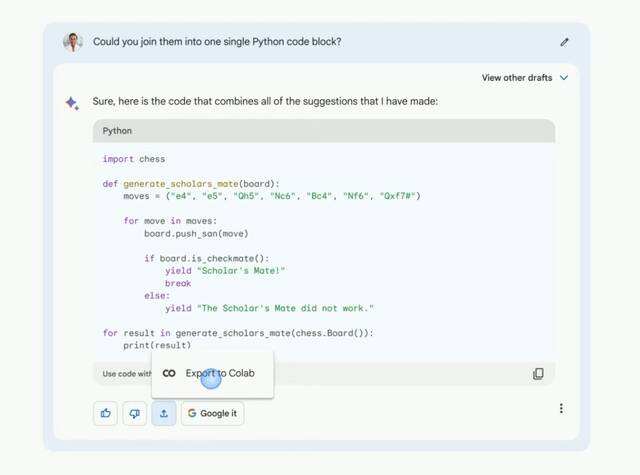The width and height of the screenshot is (640, 475).
Task: Click the 'break' keyword line
Action: click(178, 284)
